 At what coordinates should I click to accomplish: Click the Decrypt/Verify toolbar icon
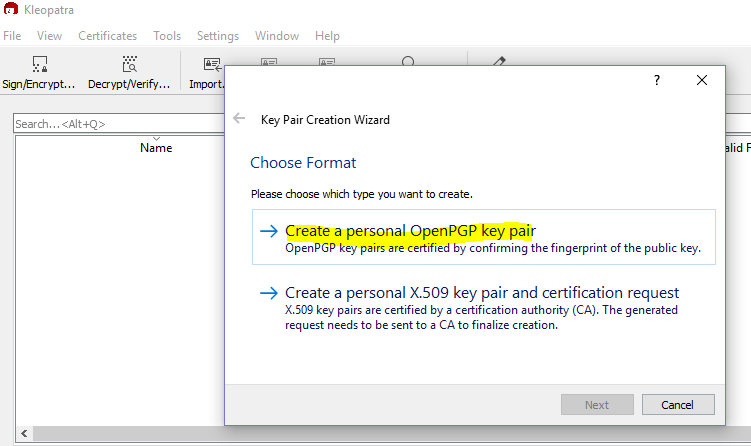(129, 72)
